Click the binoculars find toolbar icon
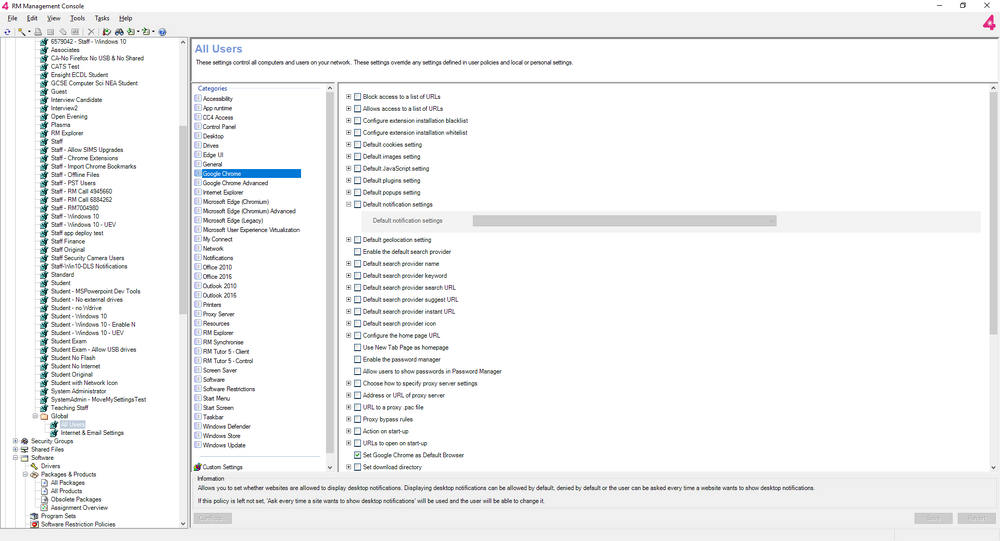The image size is (1000, 541). pyautogui.click(x=119, y=32)
